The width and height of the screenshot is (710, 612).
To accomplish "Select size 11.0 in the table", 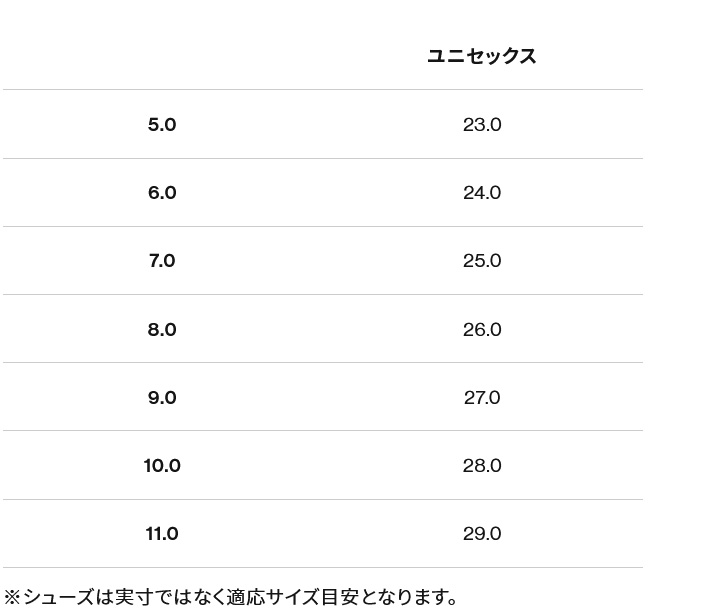I will (162, 534).
